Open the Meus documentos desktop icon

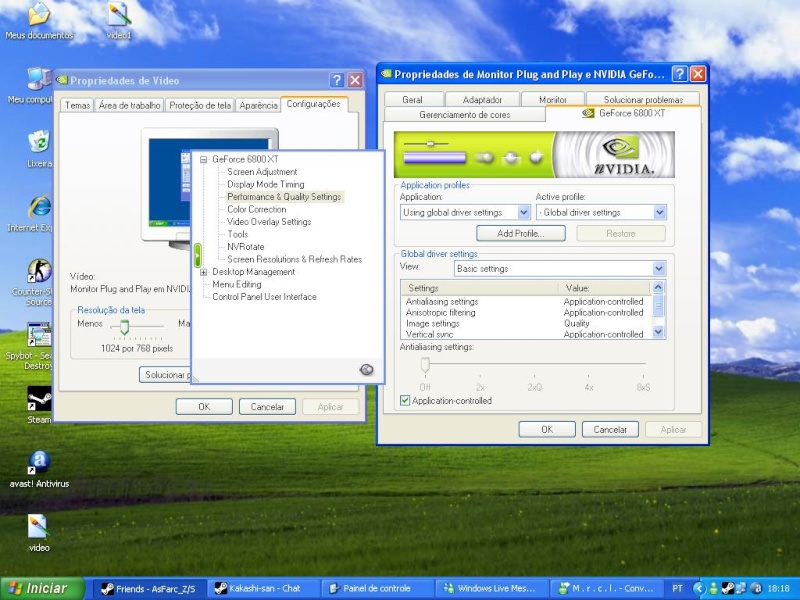tap(39, 20)
